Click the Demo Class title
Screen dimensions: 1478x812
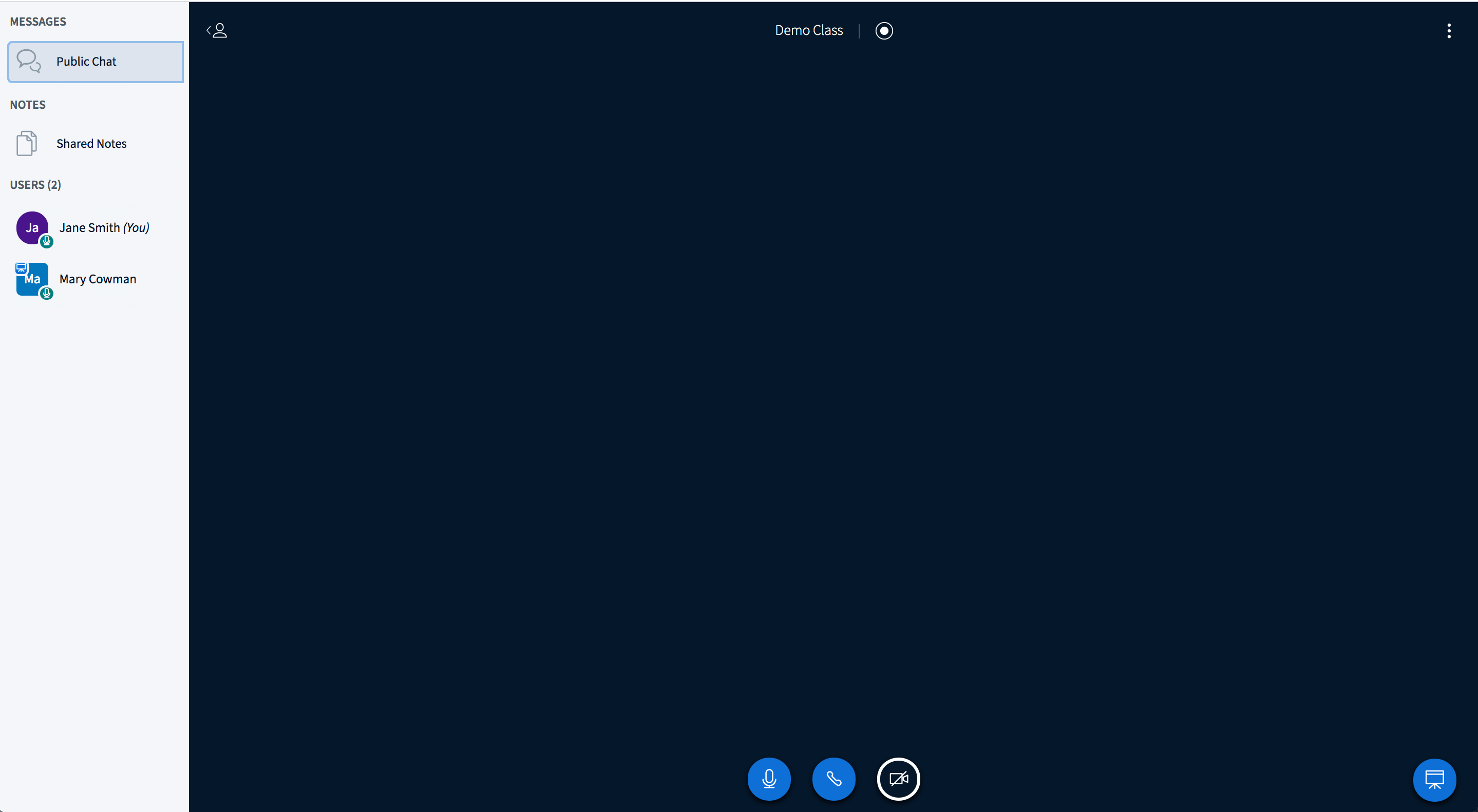(808, 30)
